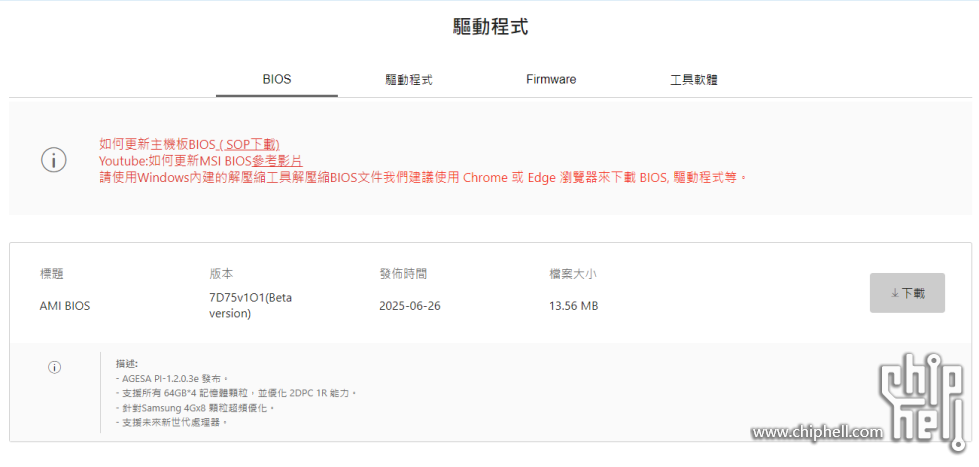Click the red Chrome 或 Edge browser recommendation line
979x467 pixels.
pyautogui.click(x=424, y=177)
